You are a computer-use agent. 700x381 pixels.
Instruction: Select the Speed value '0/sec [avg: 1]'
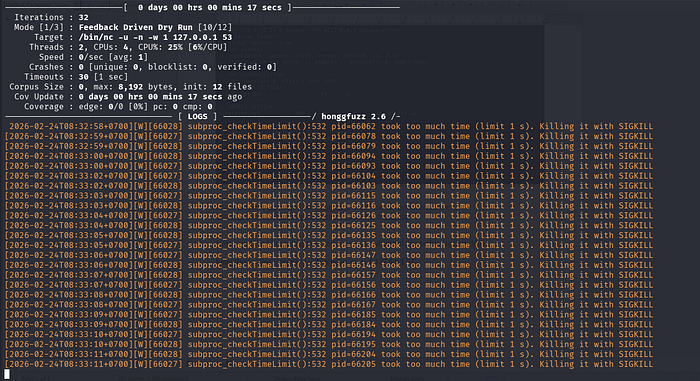[x=113, y=57]
